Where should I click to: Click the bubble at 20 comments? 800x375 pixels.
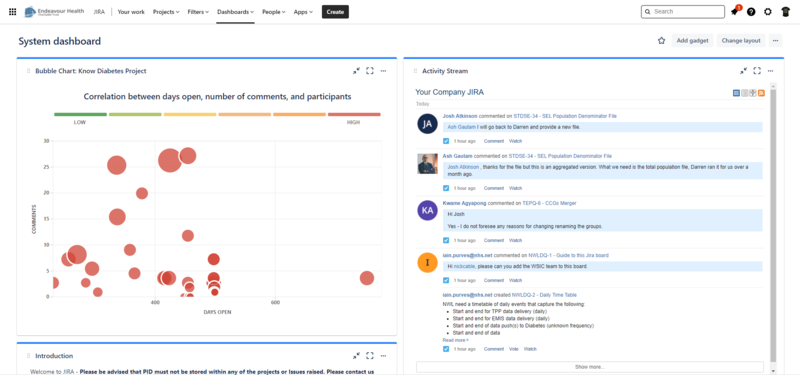(x=142, y=193)
